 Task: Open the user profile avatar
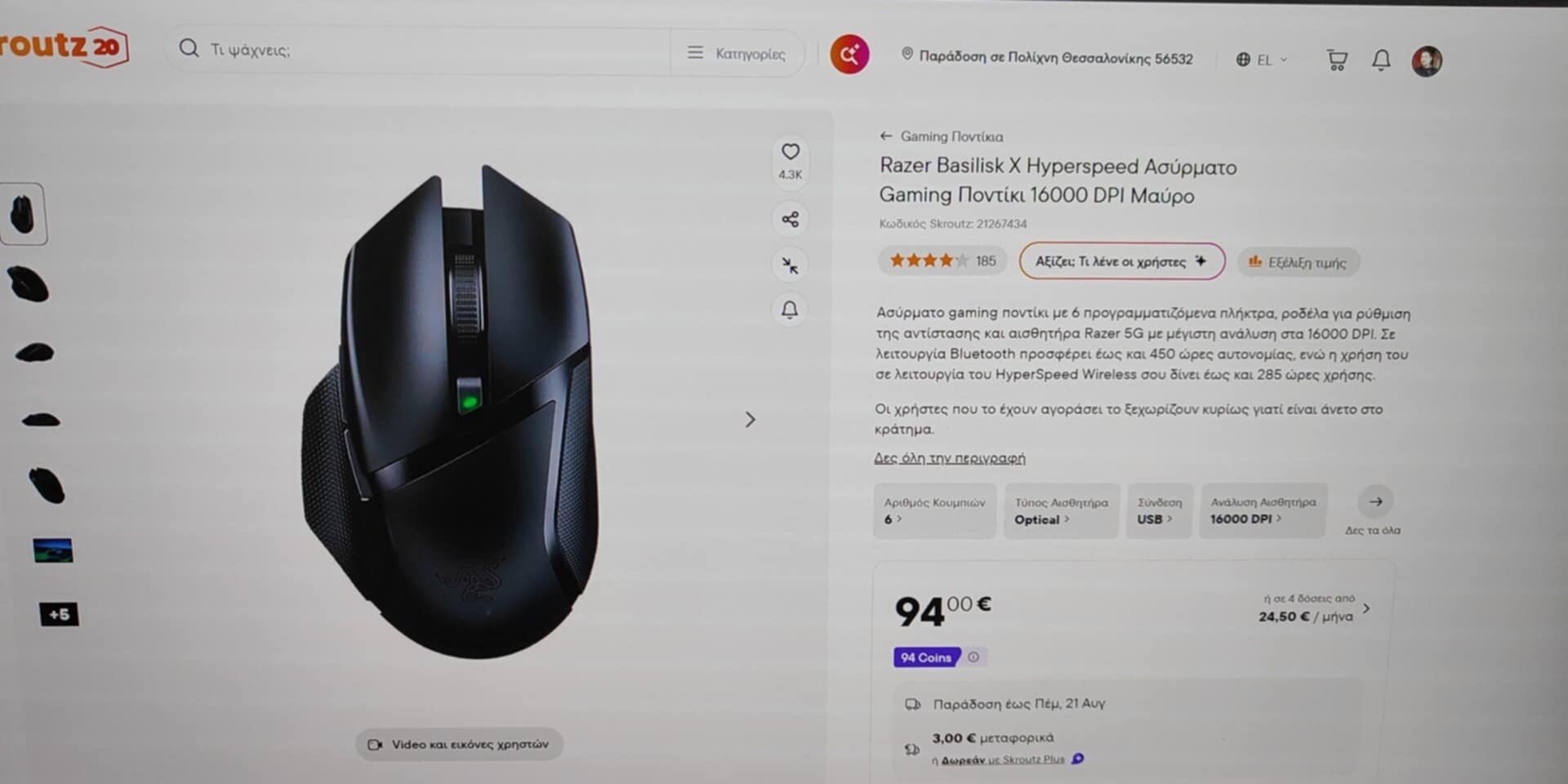pyautogui.click(x=1427, y=61)
